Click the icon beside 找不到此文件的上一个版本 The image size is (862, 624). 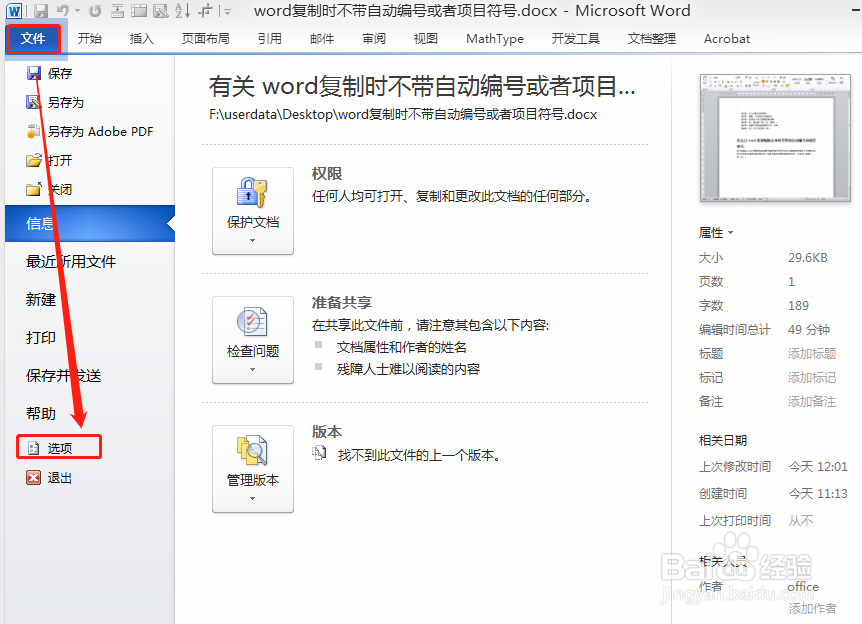click(x=319, y=454)
